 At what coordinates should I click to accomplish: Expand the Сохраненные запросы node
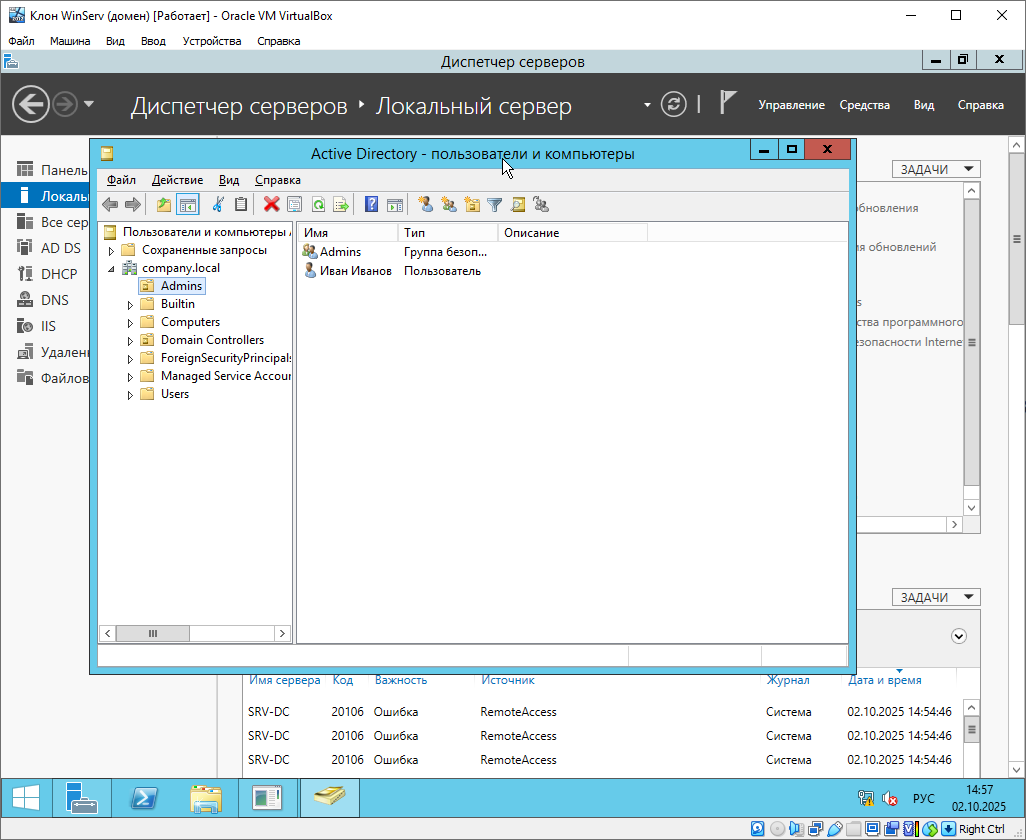click(111, 251)
